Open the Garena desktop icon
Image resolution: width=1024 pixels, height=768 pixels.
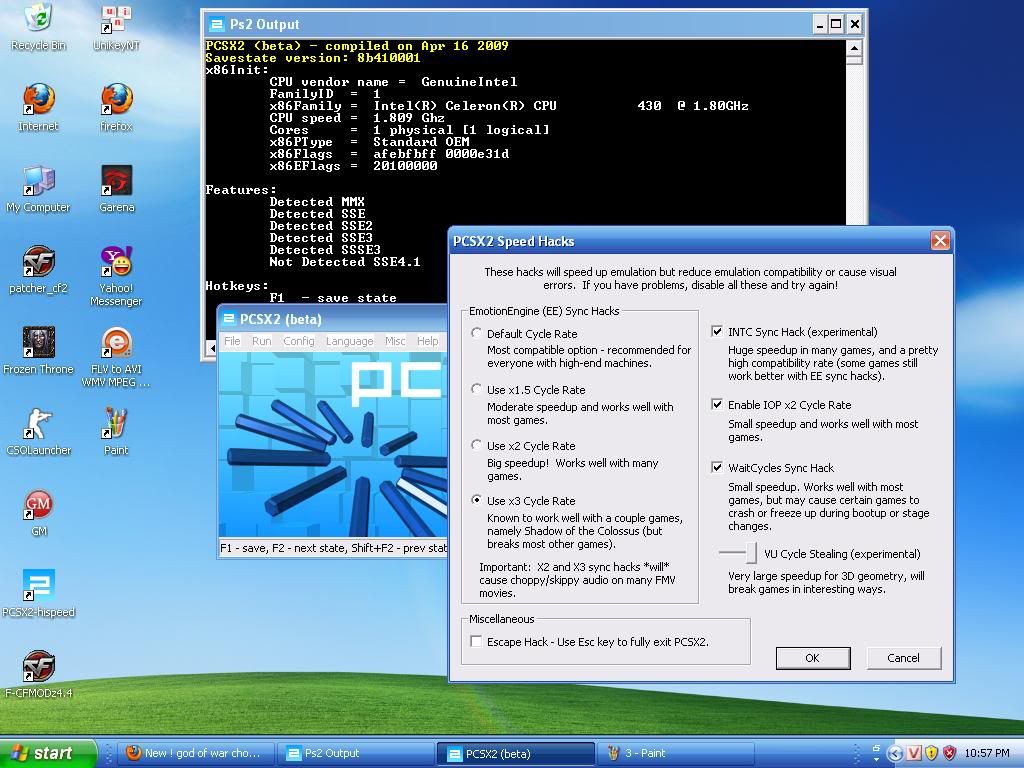[117, 182]
